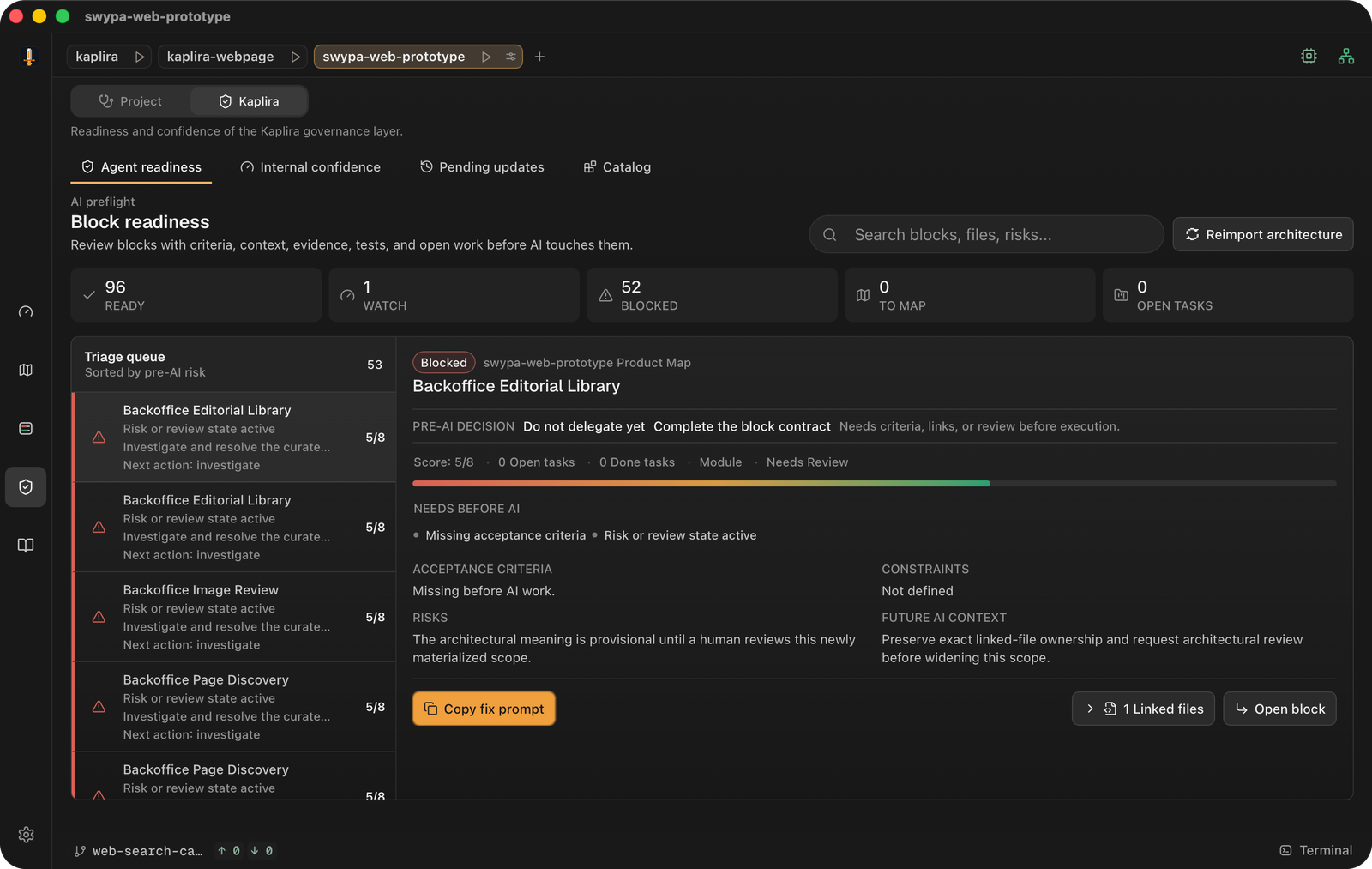
Task: Open swypa-web-prototype tab settings sliders icon
Action: [x=511, y=57]
